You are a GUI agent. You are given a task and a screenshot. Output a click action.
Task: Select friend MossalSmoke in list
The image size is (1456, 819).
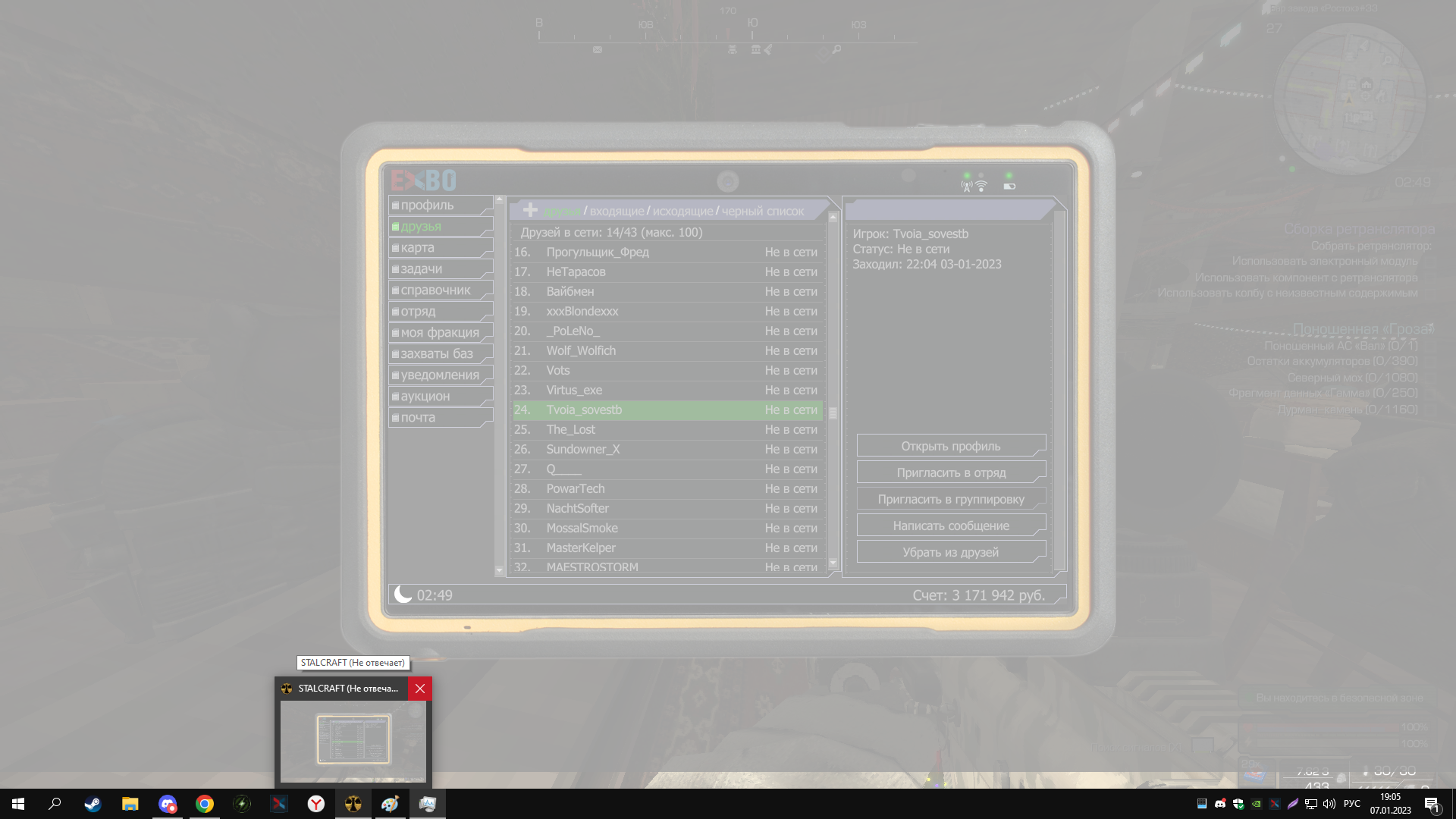click(x=667, y=529)
